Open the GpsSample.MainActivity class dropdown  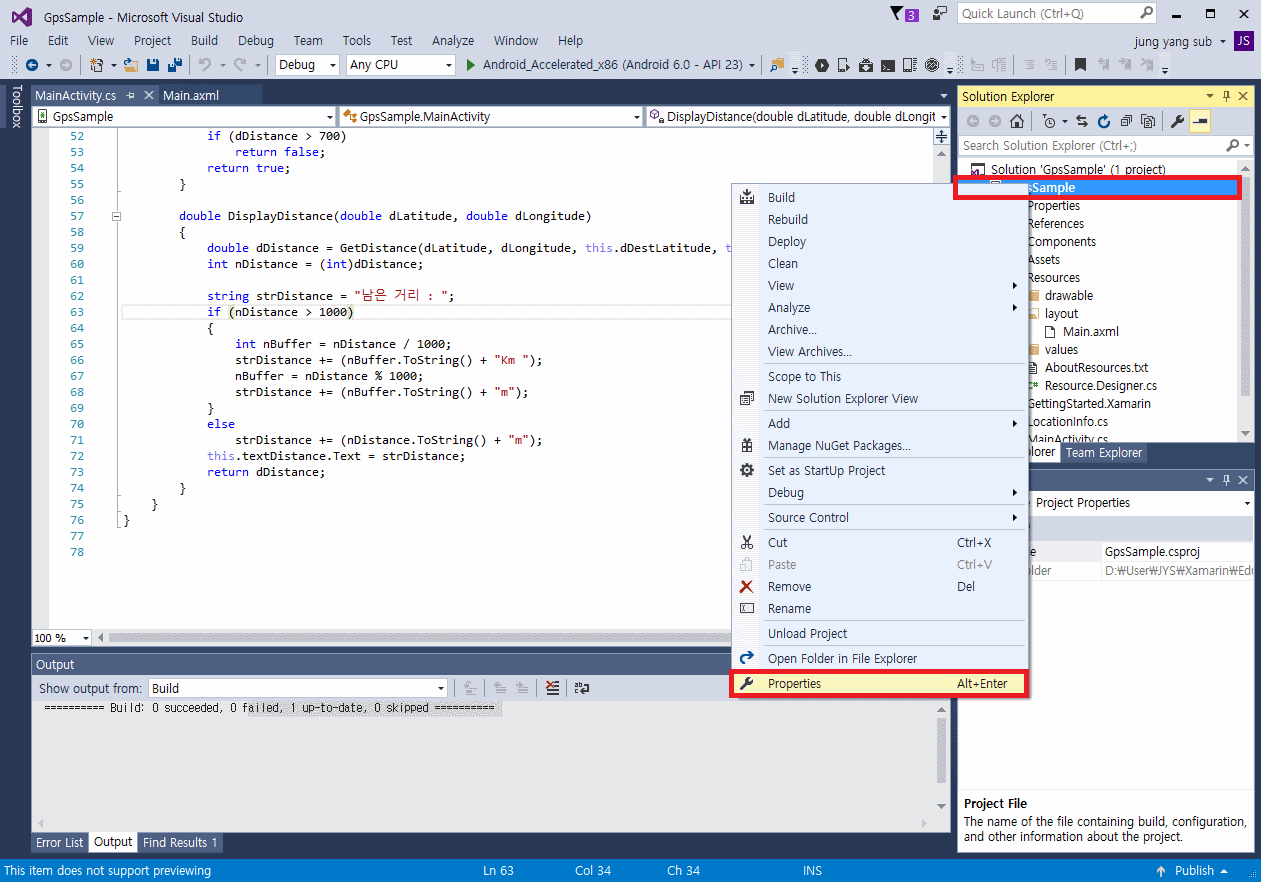490,116
